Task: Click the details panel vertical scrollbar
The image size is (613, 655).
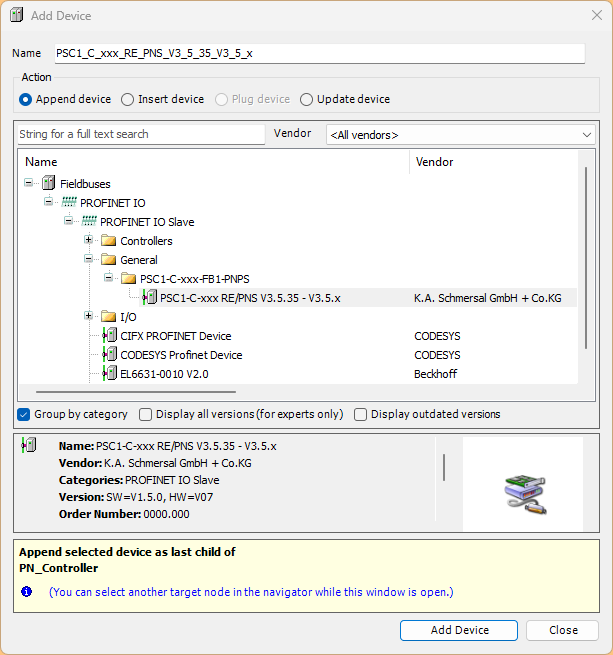Action: coord(444,467)
